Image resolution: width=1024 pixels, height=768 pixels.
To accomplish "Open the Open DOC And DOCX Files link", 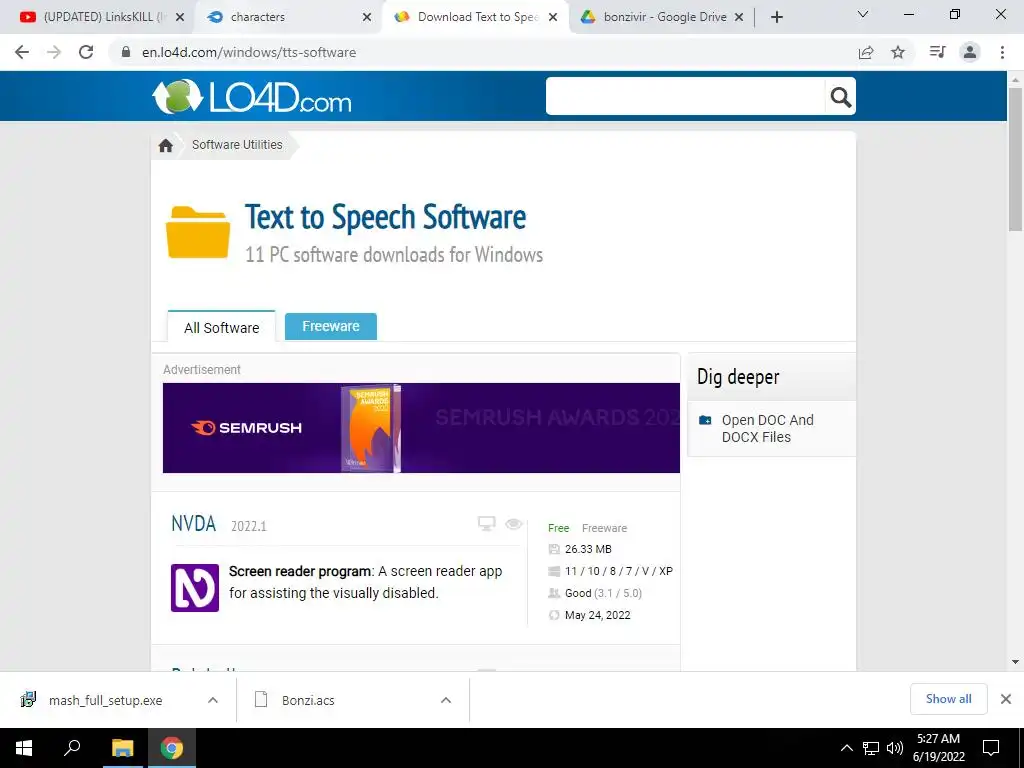I will tap(767, 428).
